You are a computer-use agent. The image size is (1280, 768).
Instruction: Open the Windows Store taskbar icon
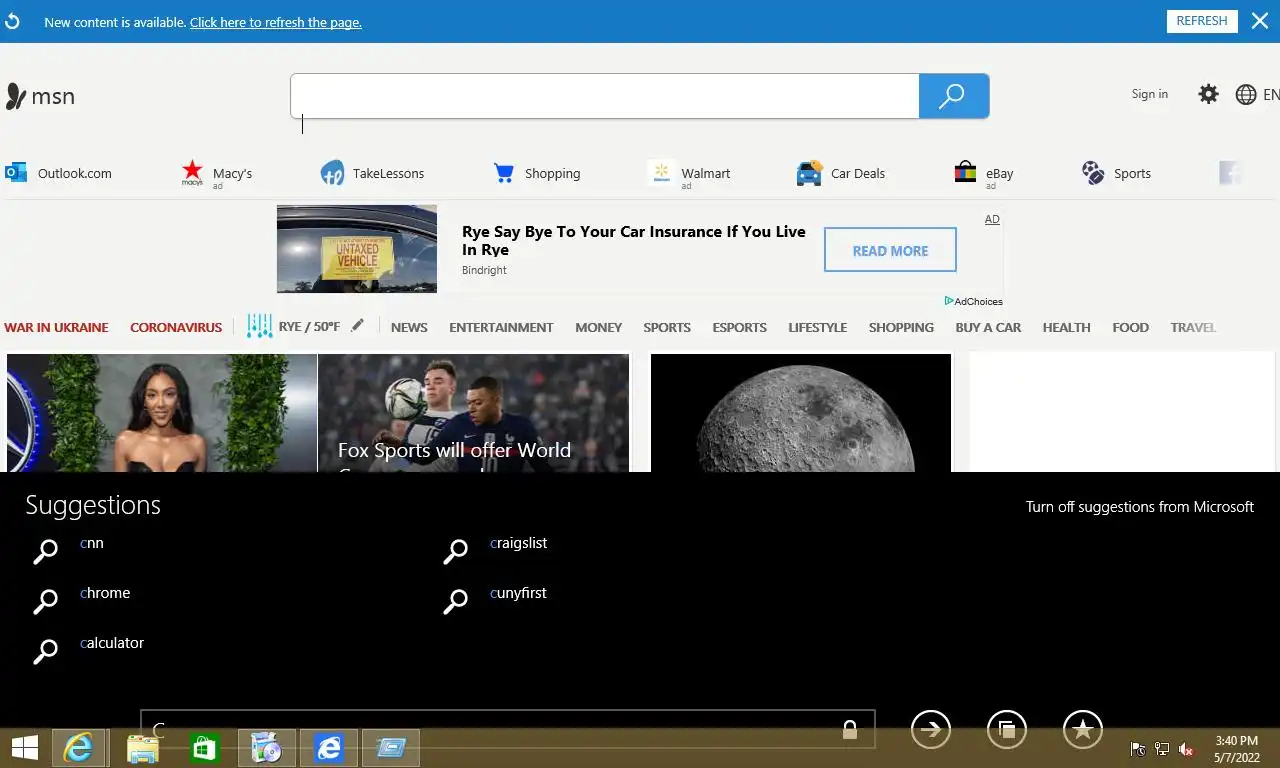click(205, 748)
